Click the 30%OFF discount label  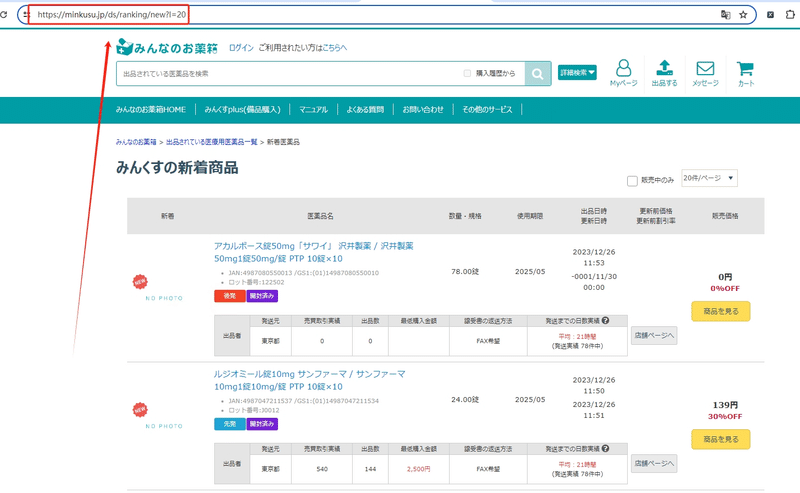(725, 416)
